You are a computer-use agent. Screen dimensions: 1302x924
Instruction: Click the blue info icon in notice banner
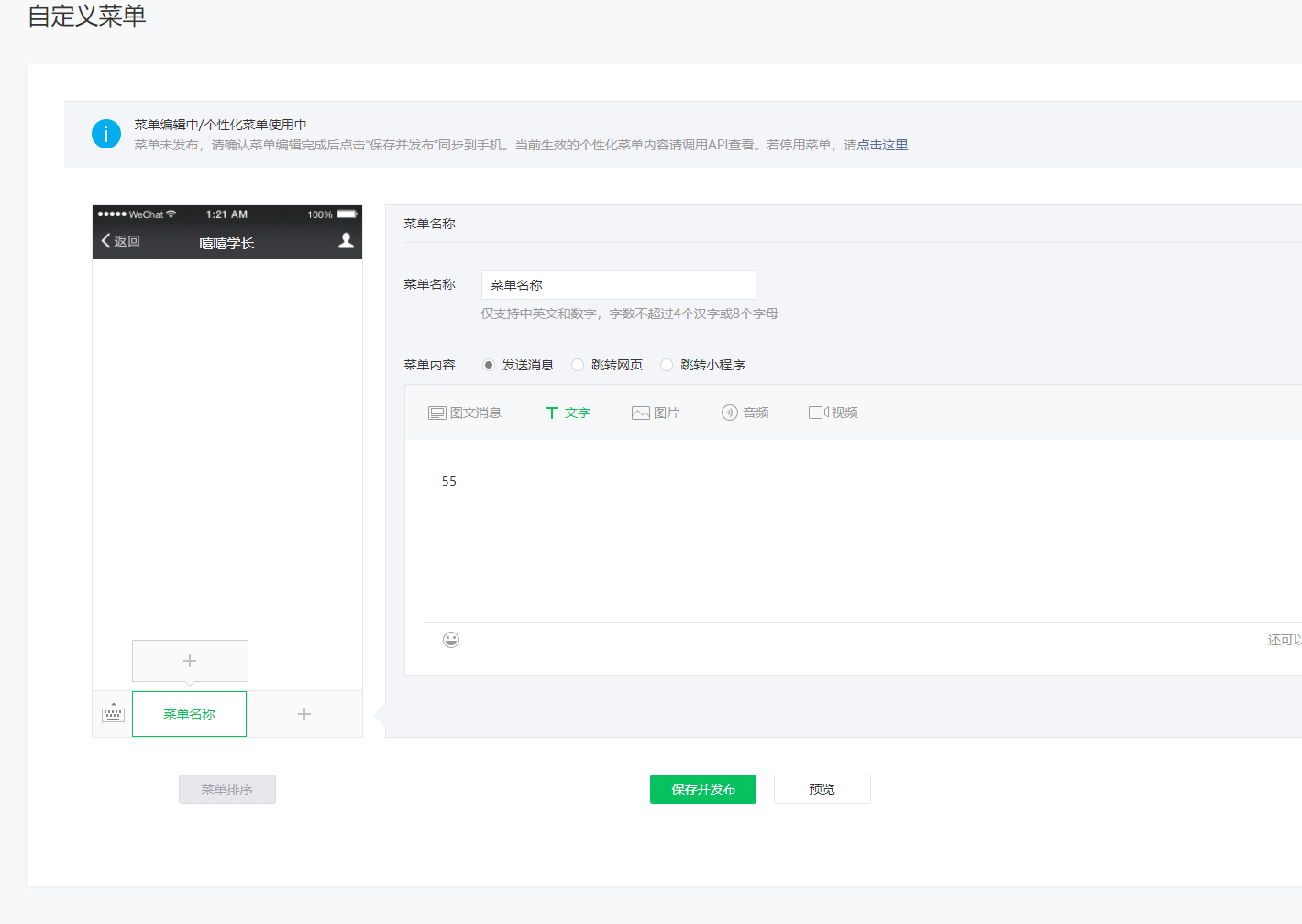[106, 134]
